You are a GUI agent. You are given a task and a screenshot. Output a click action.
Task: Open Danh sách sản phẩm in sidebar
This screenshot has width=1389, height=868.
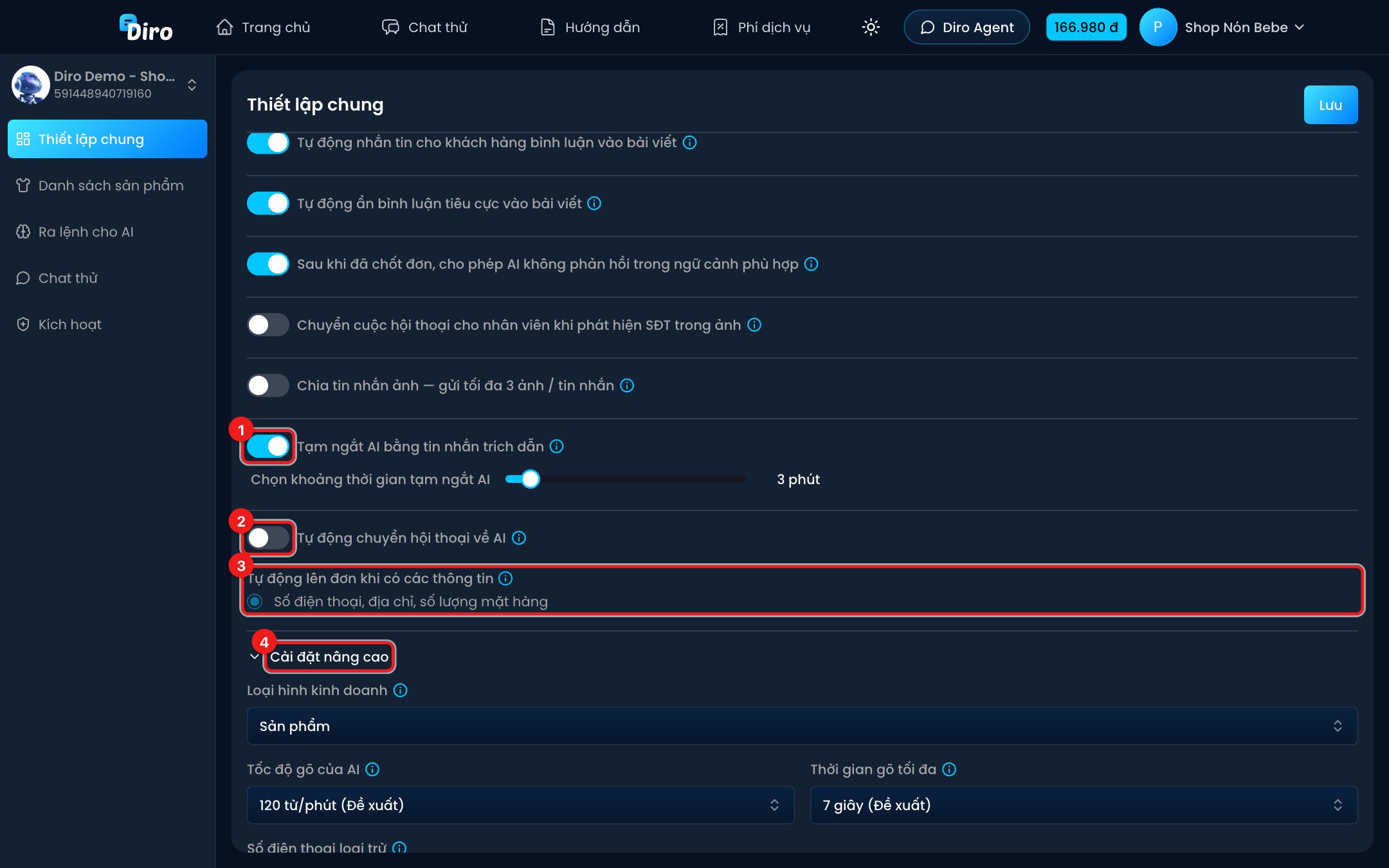(x=107, y=185)
